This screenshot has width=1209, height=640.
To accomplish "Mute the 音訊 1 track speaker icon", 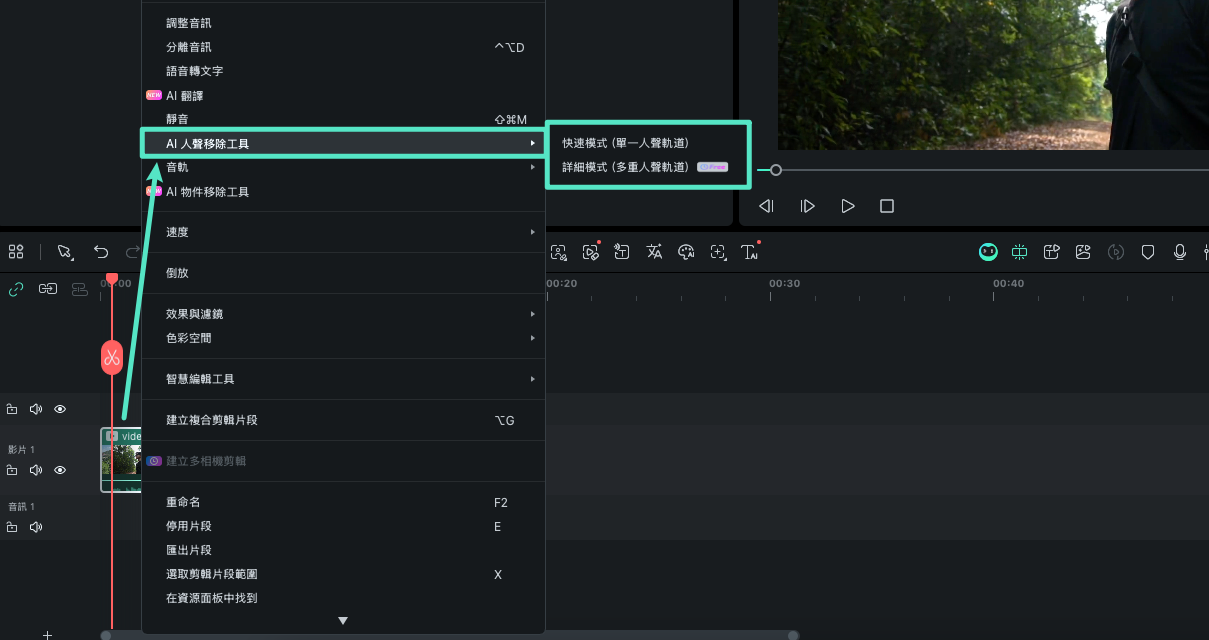I will click(36, 527).
